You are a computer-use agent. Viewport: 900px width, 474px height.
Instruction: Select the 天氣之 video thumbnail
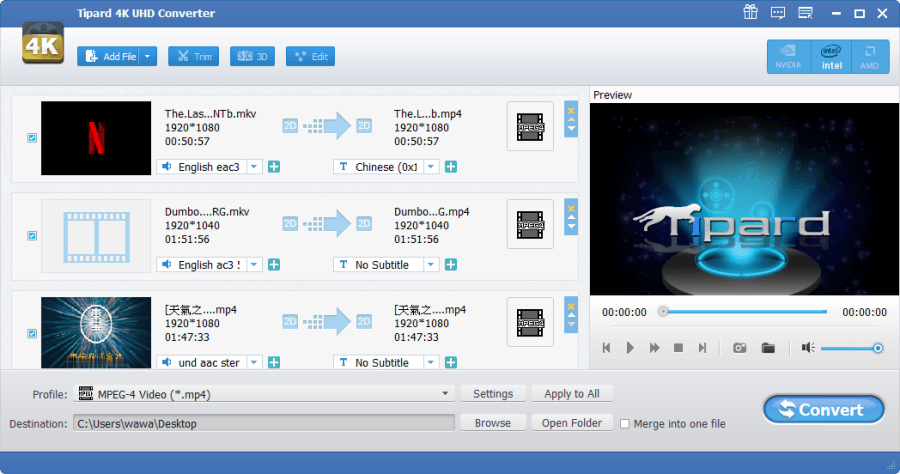[x=96, y=333]
